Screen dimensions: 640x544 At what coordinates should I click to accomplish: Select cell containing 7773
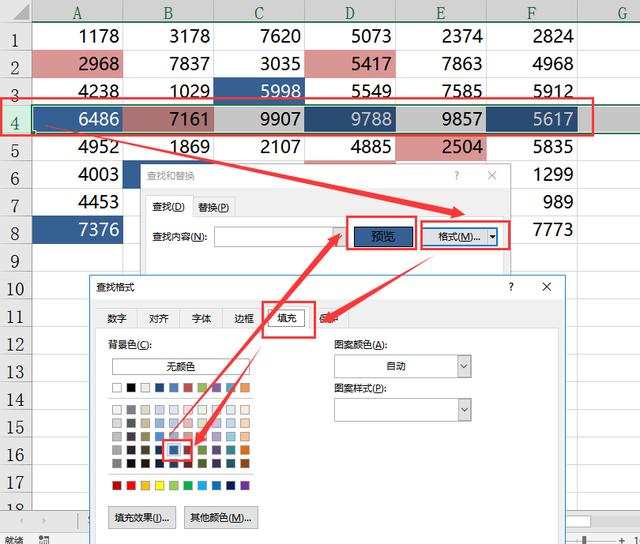pyautogui.click(x=544, y=230)
